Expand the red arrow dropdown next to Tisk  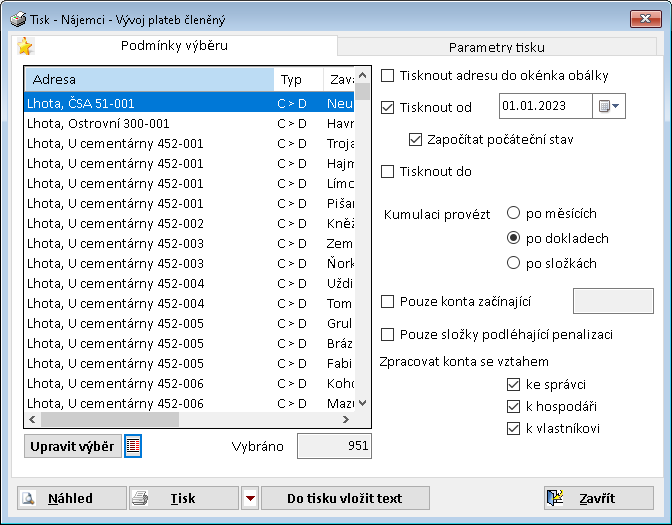tap(250, 498)
